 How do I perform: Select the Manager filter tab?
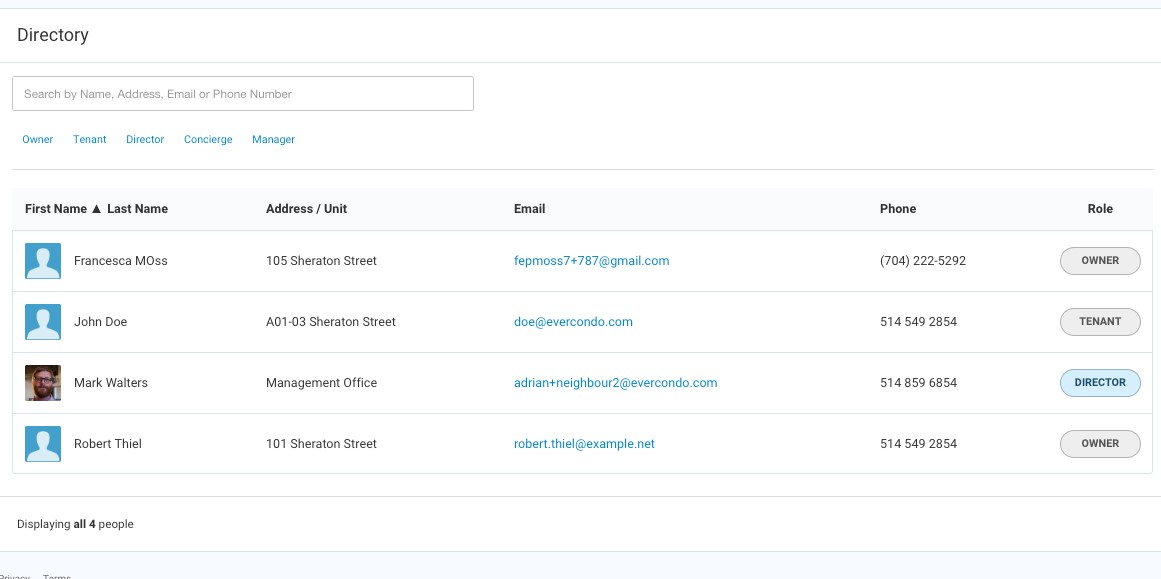coord(273,139)
